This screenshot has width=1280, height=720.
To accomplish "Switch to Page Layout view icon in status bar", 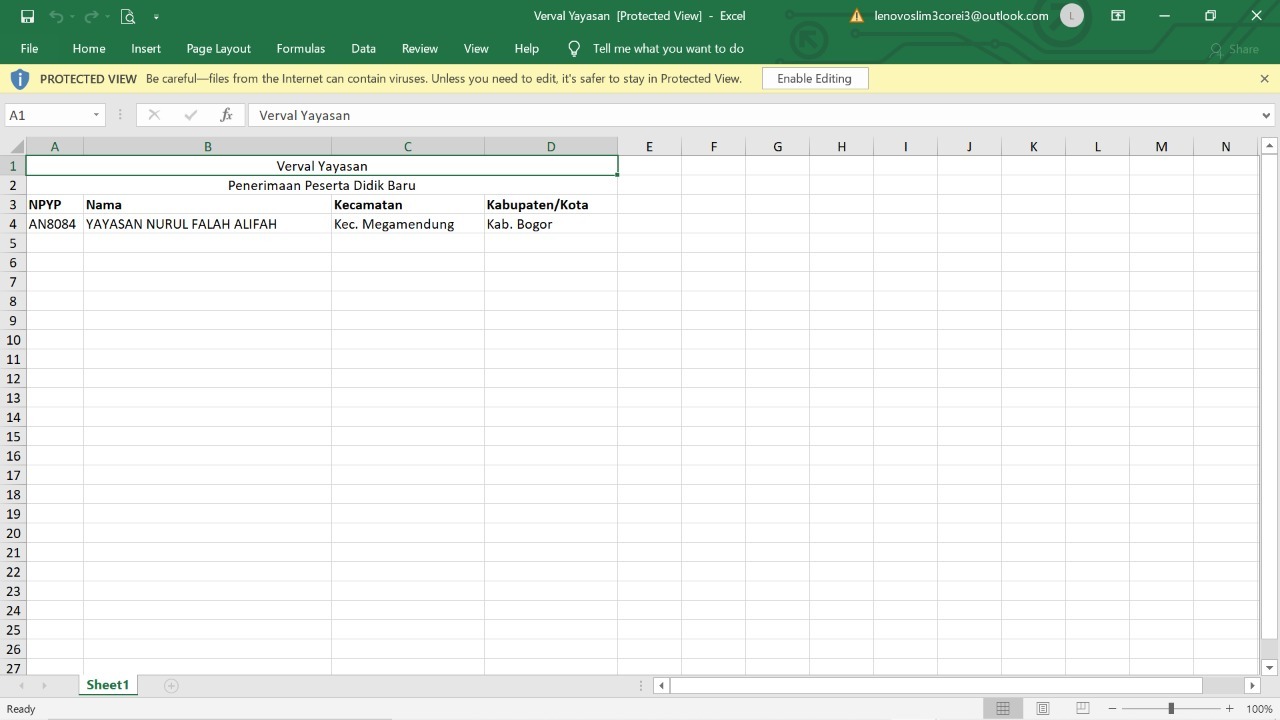I will click(x=1043, y=708).
